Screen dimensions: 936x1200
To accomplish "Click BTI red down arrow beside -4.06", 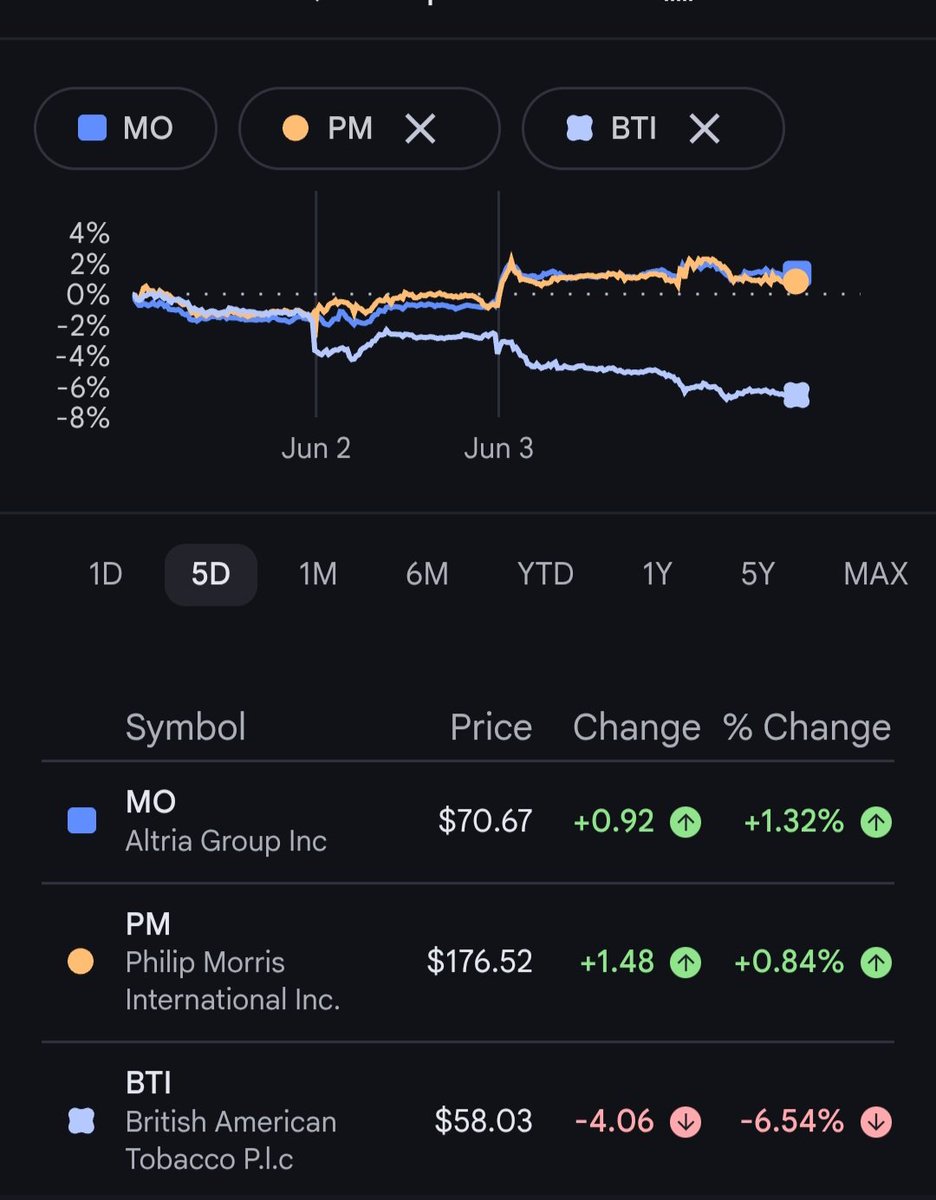I will coord(685,1122).
